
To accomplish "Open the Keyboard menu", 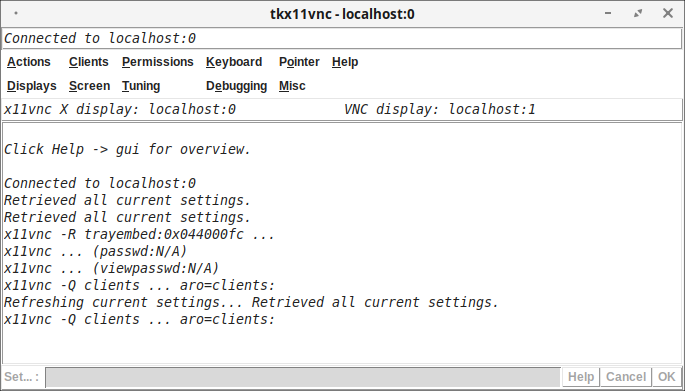I will point(234,62).
